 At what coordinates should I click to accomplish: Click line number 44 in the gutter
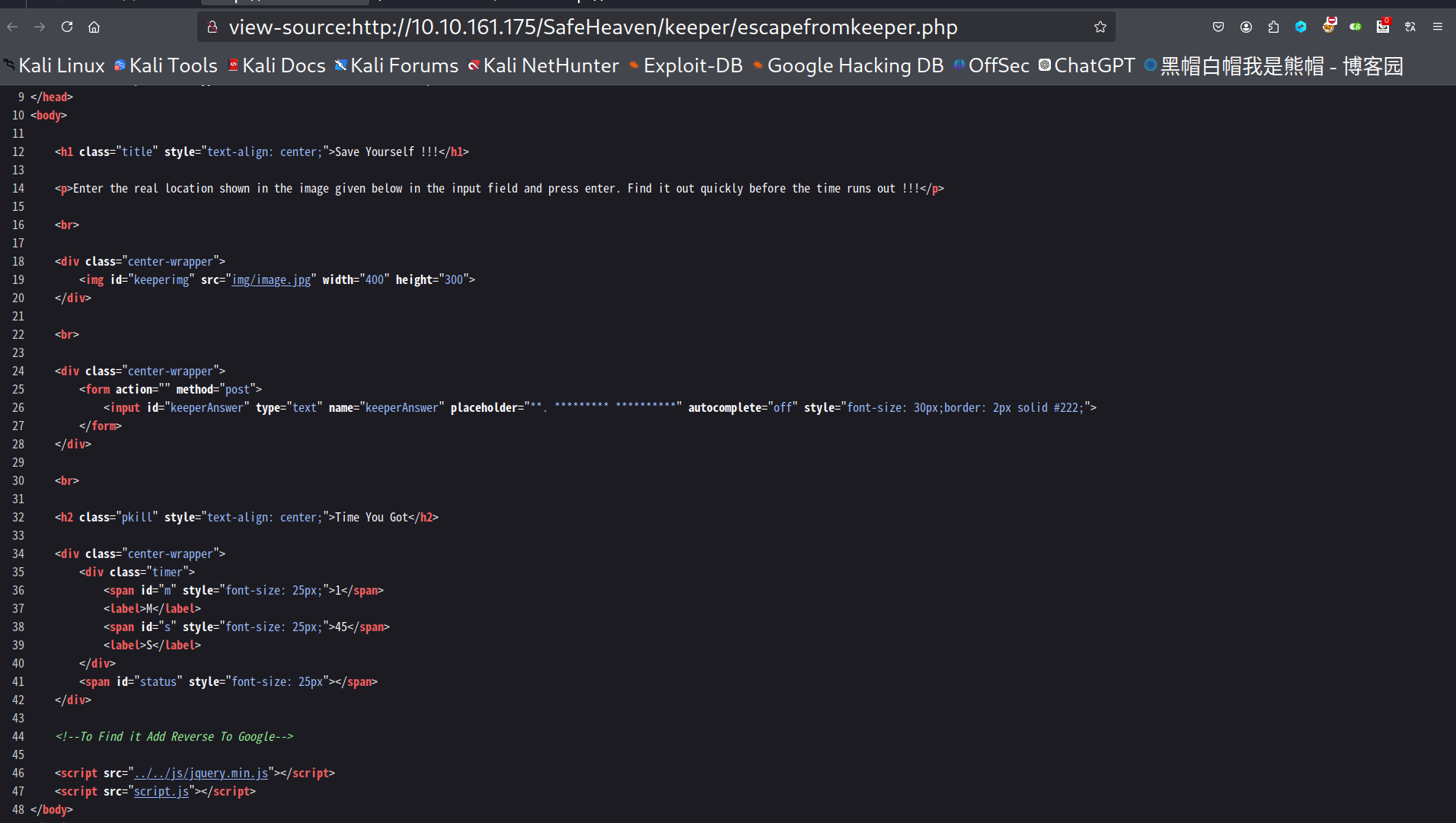pos(18,736)
